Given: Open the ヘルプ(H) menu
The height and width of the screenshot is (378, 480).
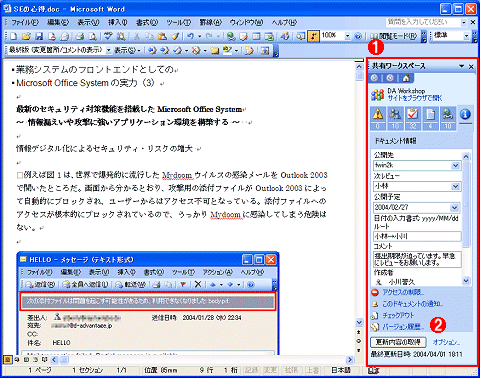Looking at the screenshot, I should 284,22.
